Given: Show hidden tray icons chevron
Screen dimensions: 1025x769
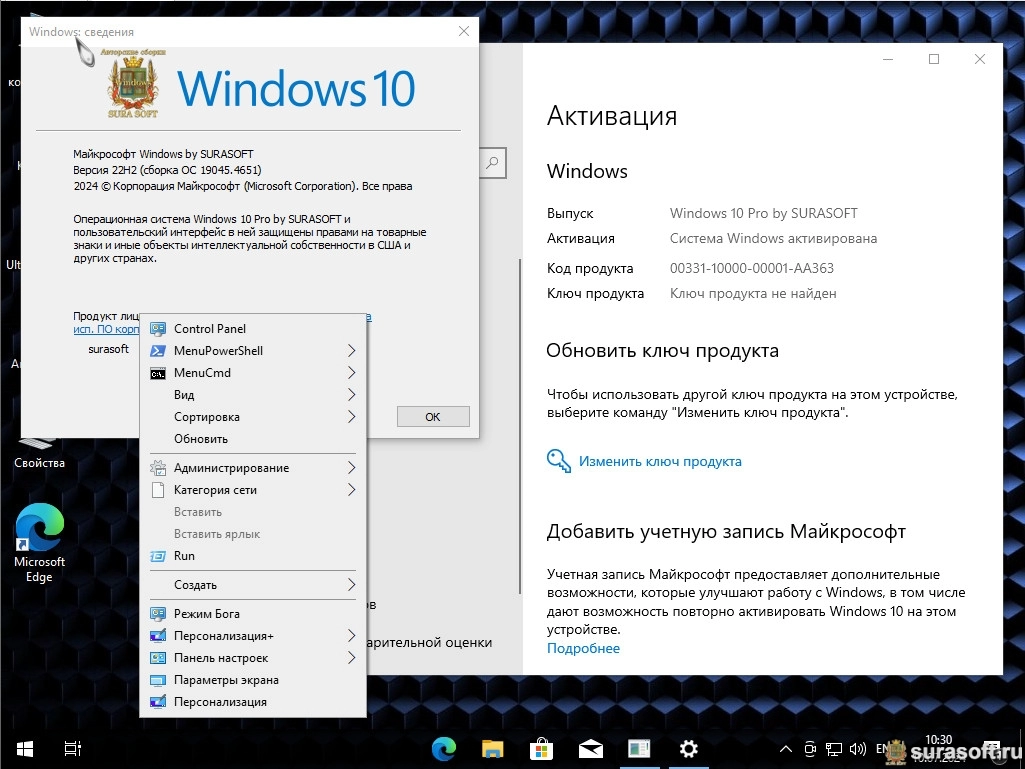Looking at the screenshot, I should click(786, 749).
